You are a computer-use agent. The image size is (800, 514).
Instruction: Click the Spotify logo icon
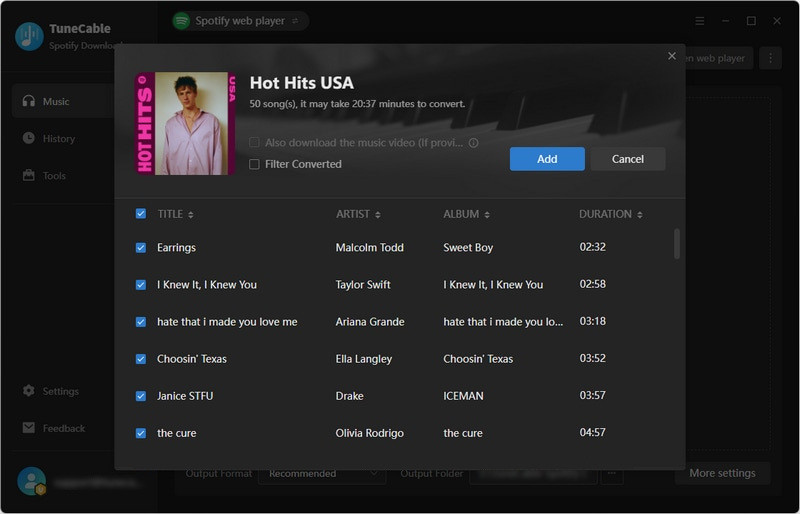coord(181,21)
